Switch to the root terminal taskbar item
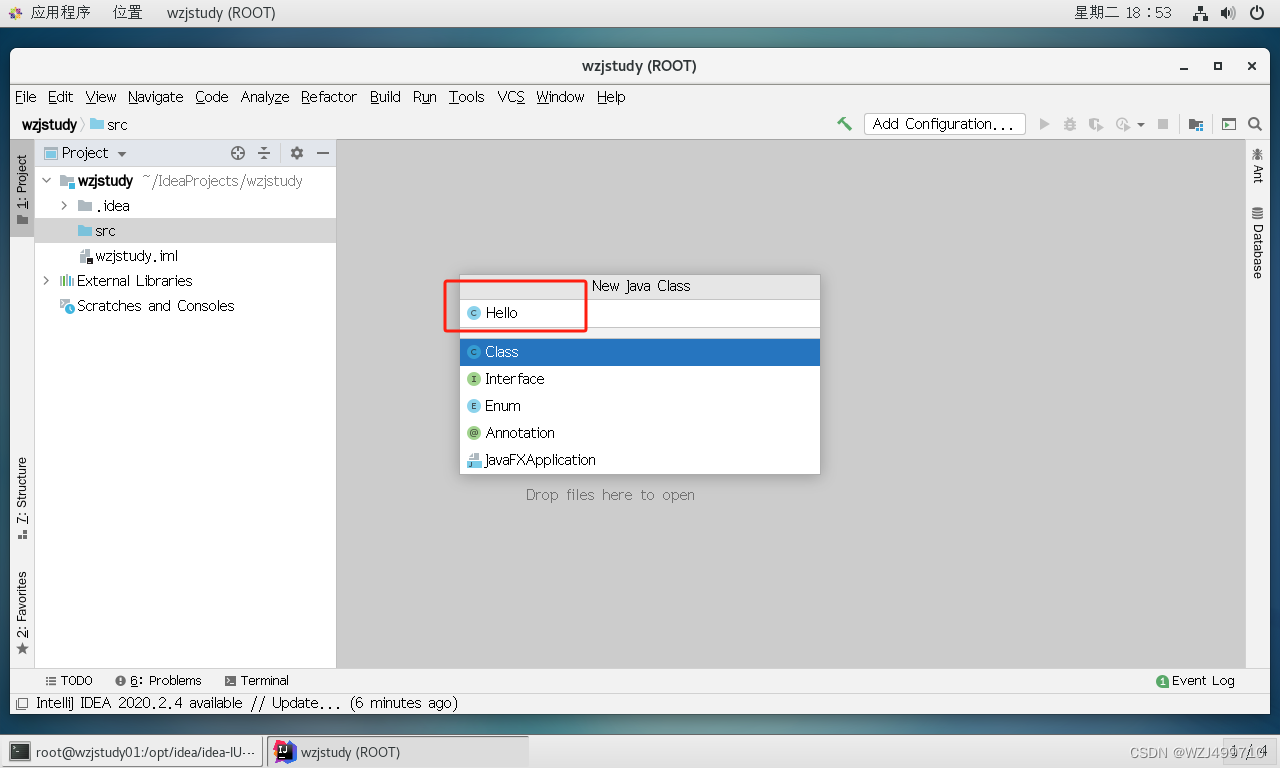 [x=134, y=752]
